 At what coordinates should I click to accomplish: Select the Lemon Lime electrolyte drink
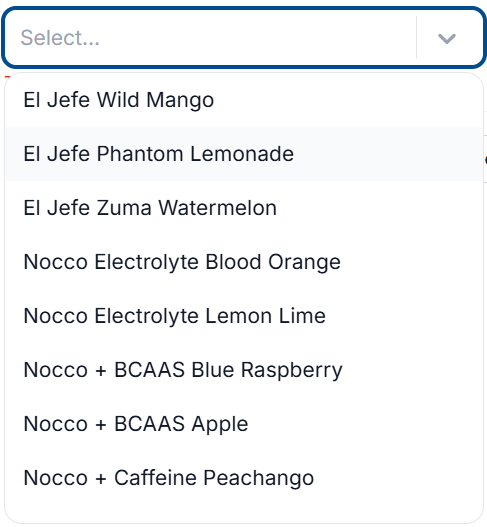[x=244, y=316]
